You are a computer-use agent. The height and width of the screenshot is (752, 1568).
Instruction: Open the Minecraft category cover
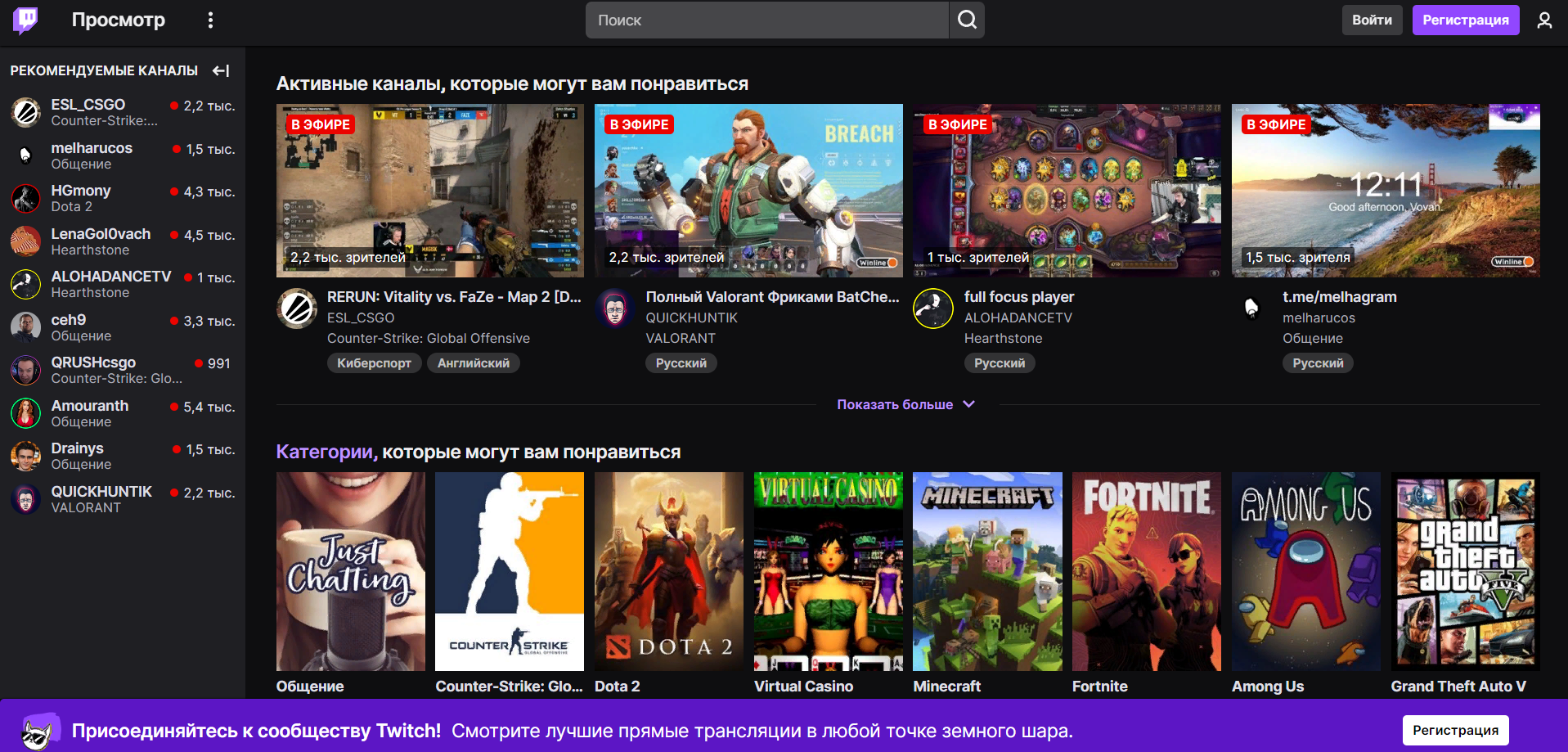coord(987,571)
